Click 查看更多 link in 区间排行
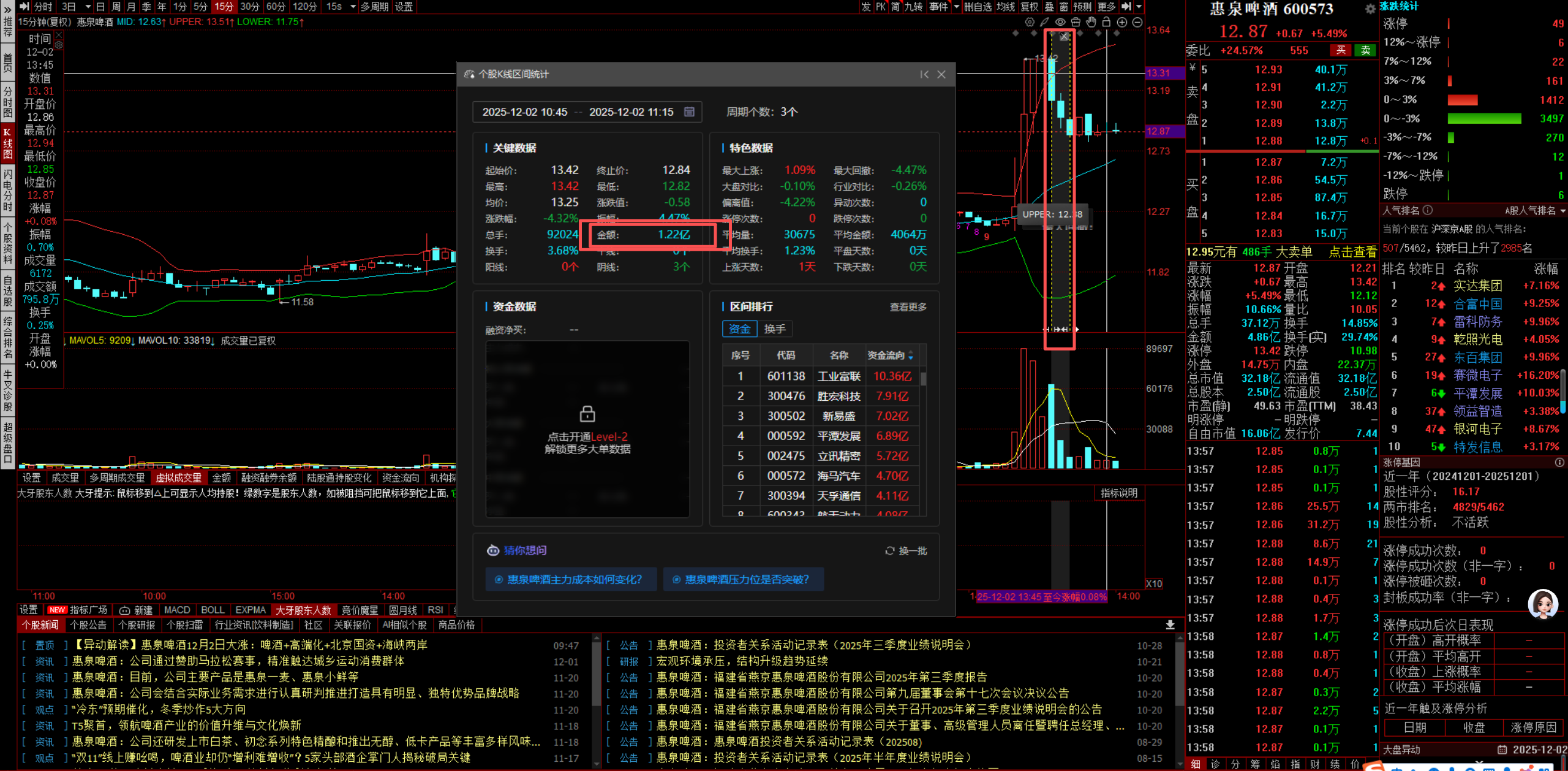1568x771 pixels. click(908, 307)
